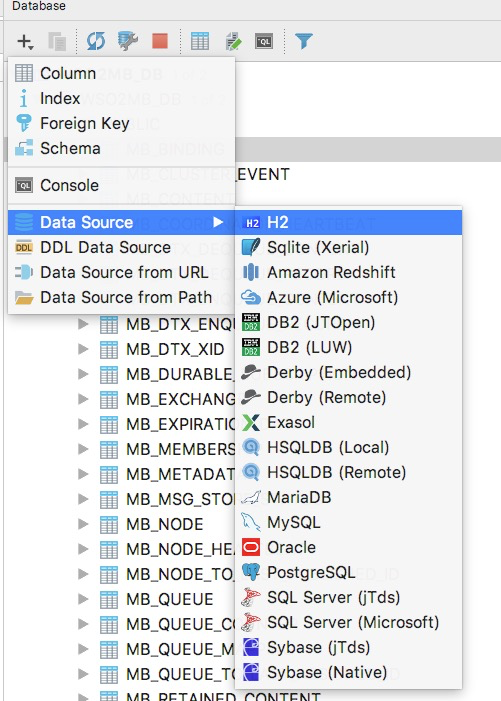Select Foreign Key menu entry
The image size is (501, 701).
pos(121,123)
